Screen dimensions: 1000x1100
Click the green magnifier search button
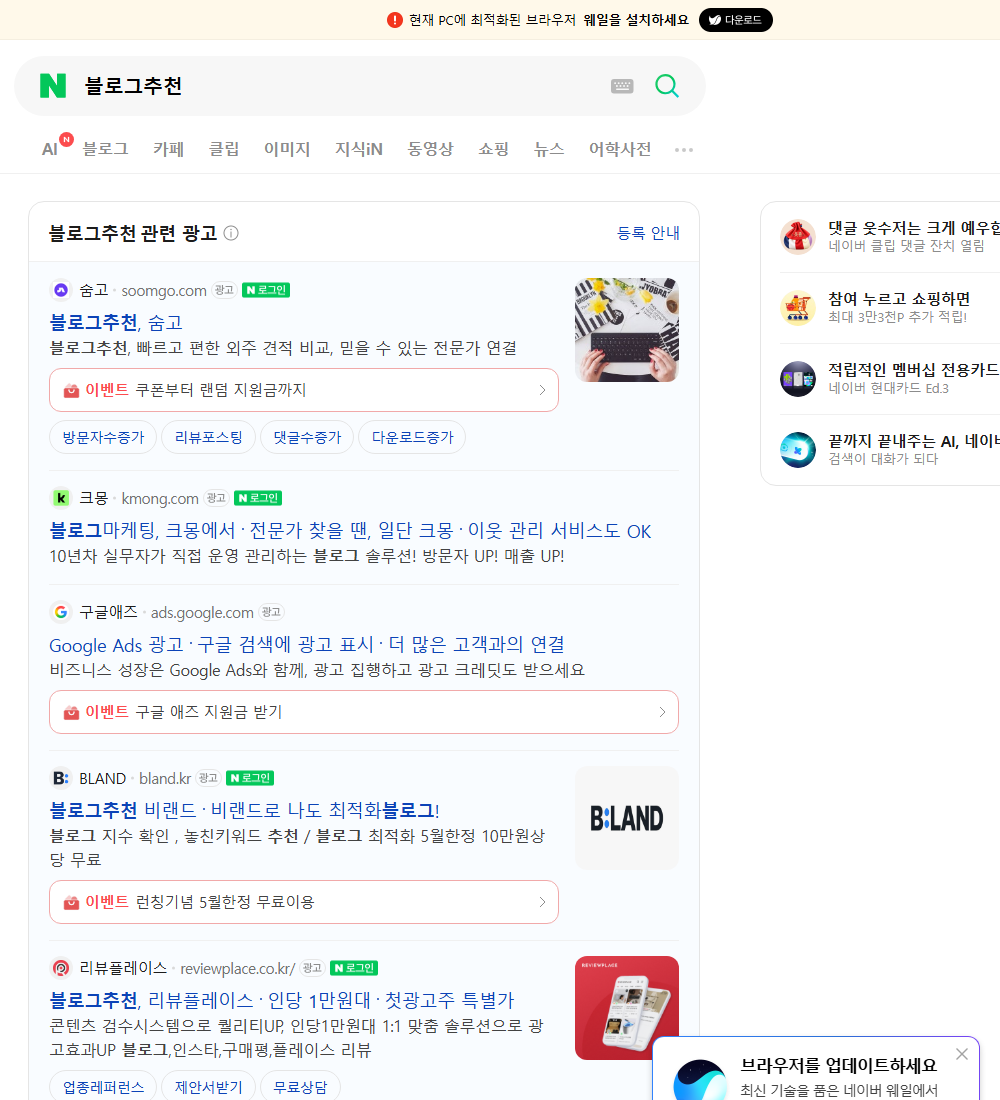point(667,86)
